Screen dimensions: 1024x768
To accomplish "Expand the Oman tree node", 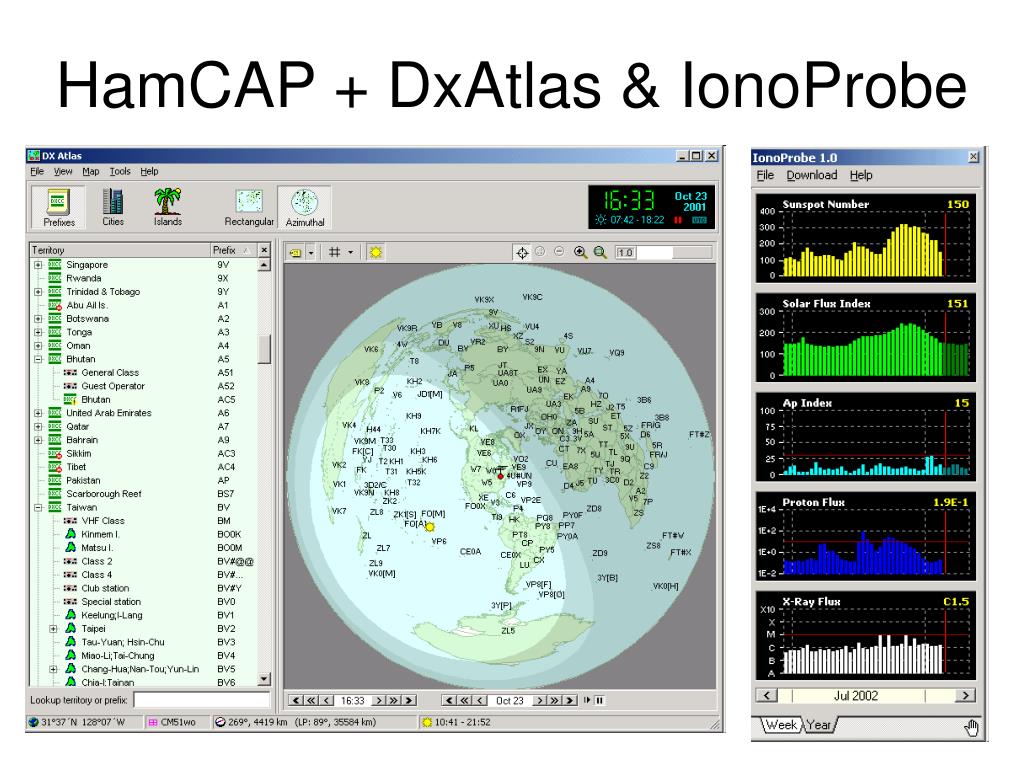I will click(38, 346).
